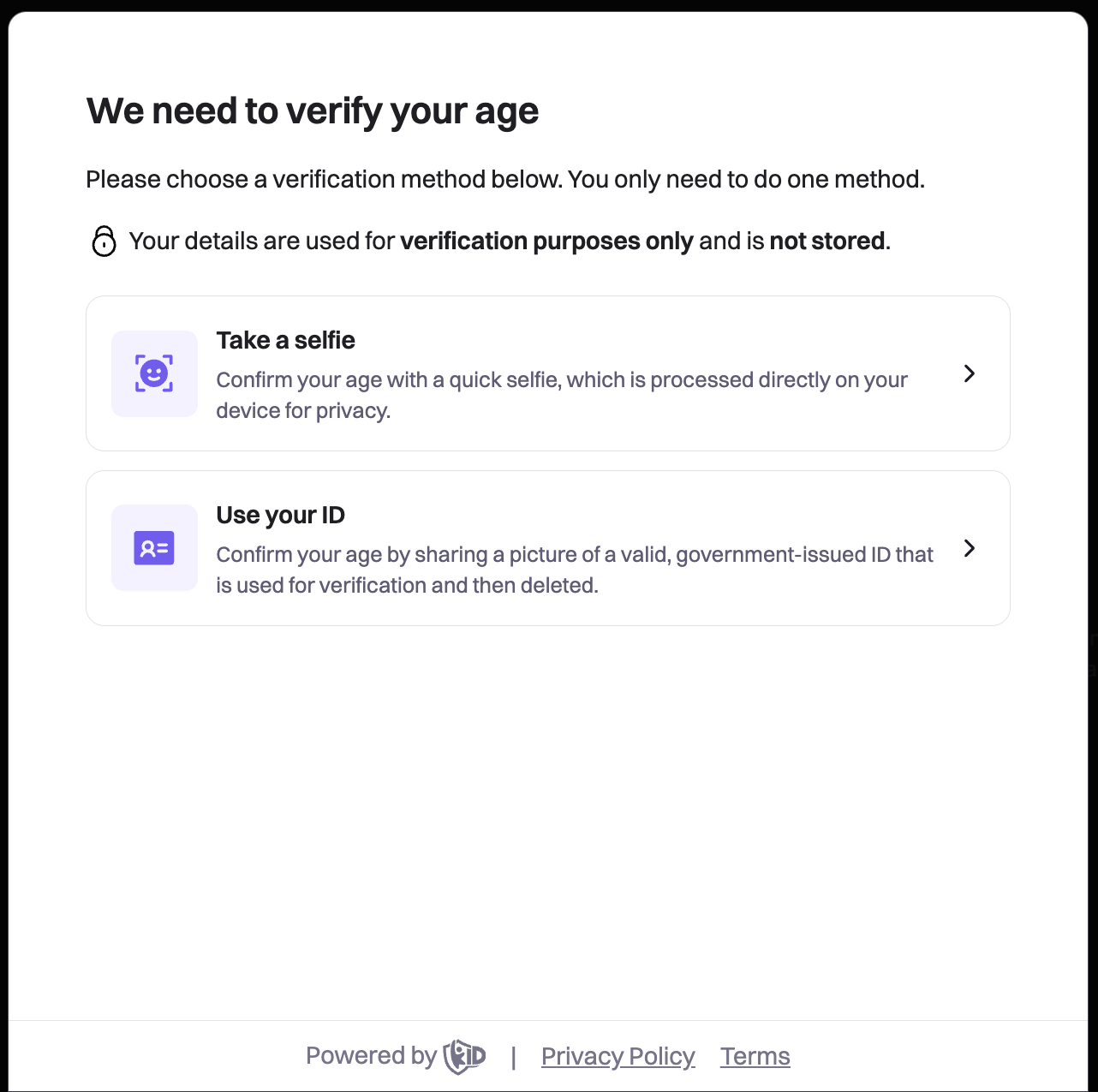Image resolution: width=1098 pixels, height=1092 pixels.
Task: Open the Take a selfie chevron arrow
Action: click(x=969, y=373)
